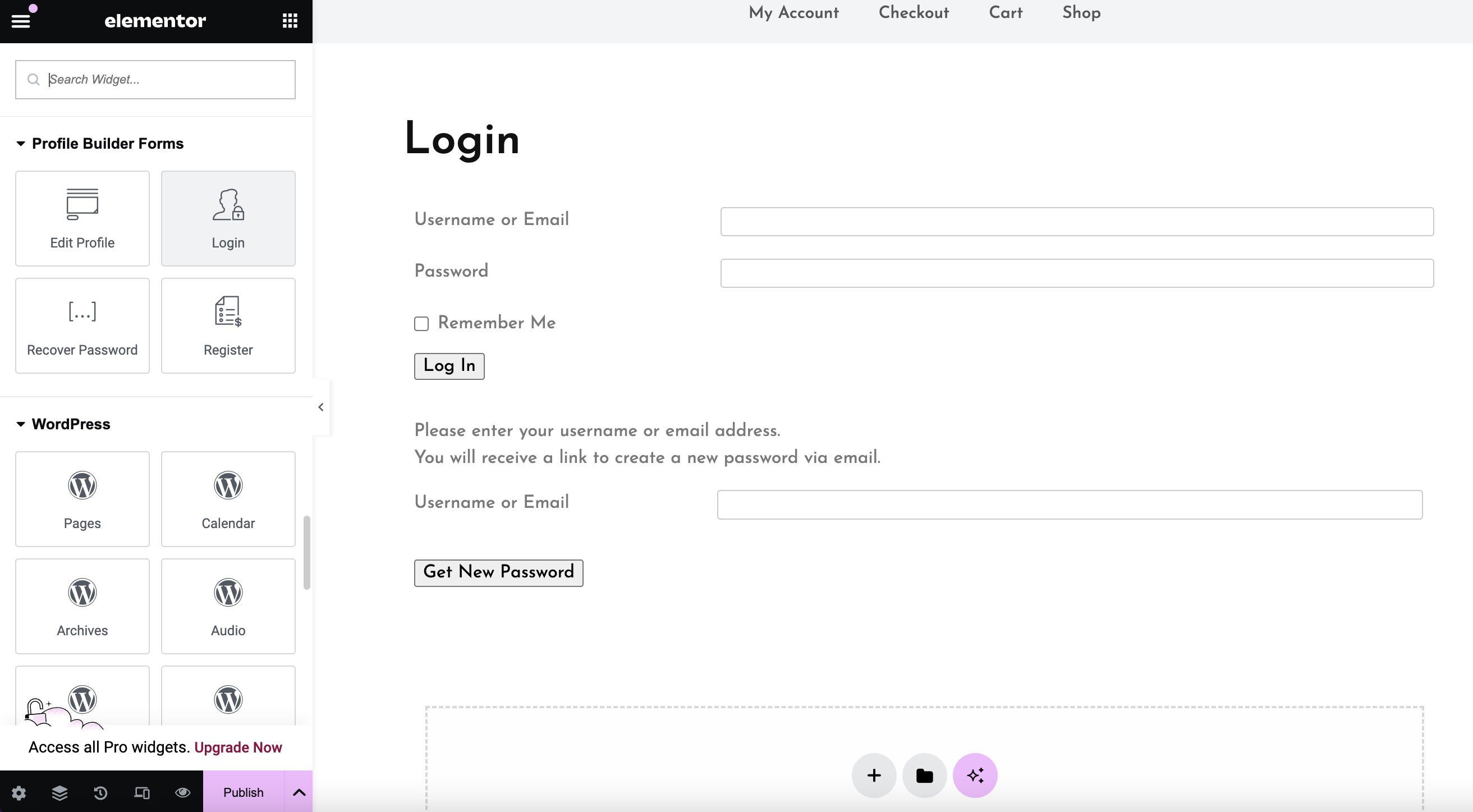This screenshot has width=1473, height=812.
Task: Click the Get New Password button
Action: click(499, 572)
